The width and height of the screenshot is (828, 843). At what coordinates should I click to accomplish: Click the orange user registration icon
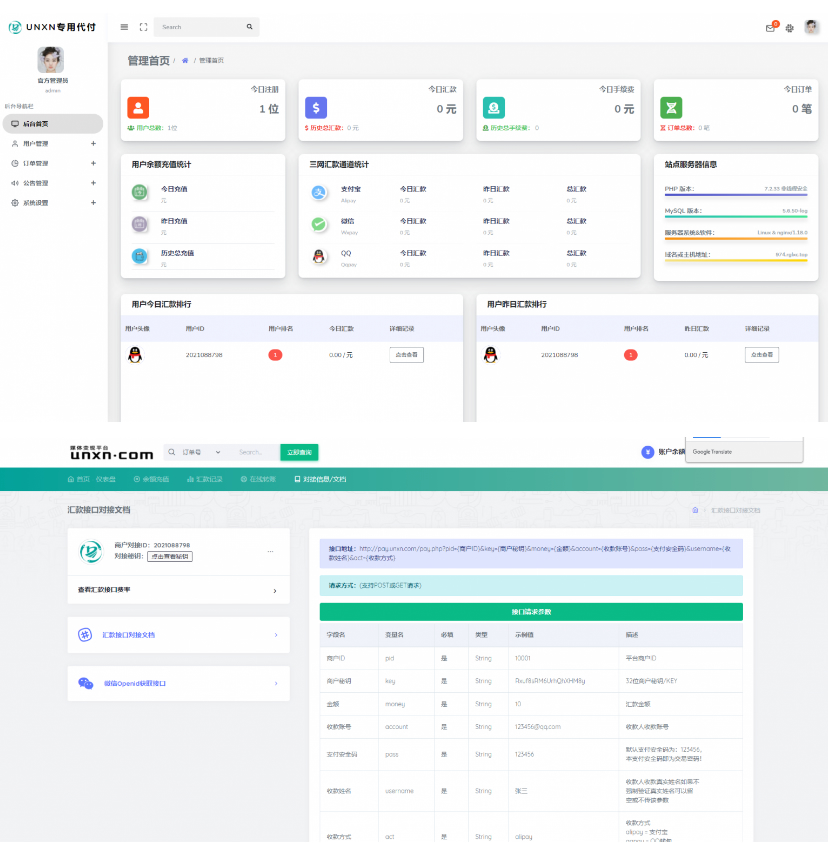(x=138, y=107)
